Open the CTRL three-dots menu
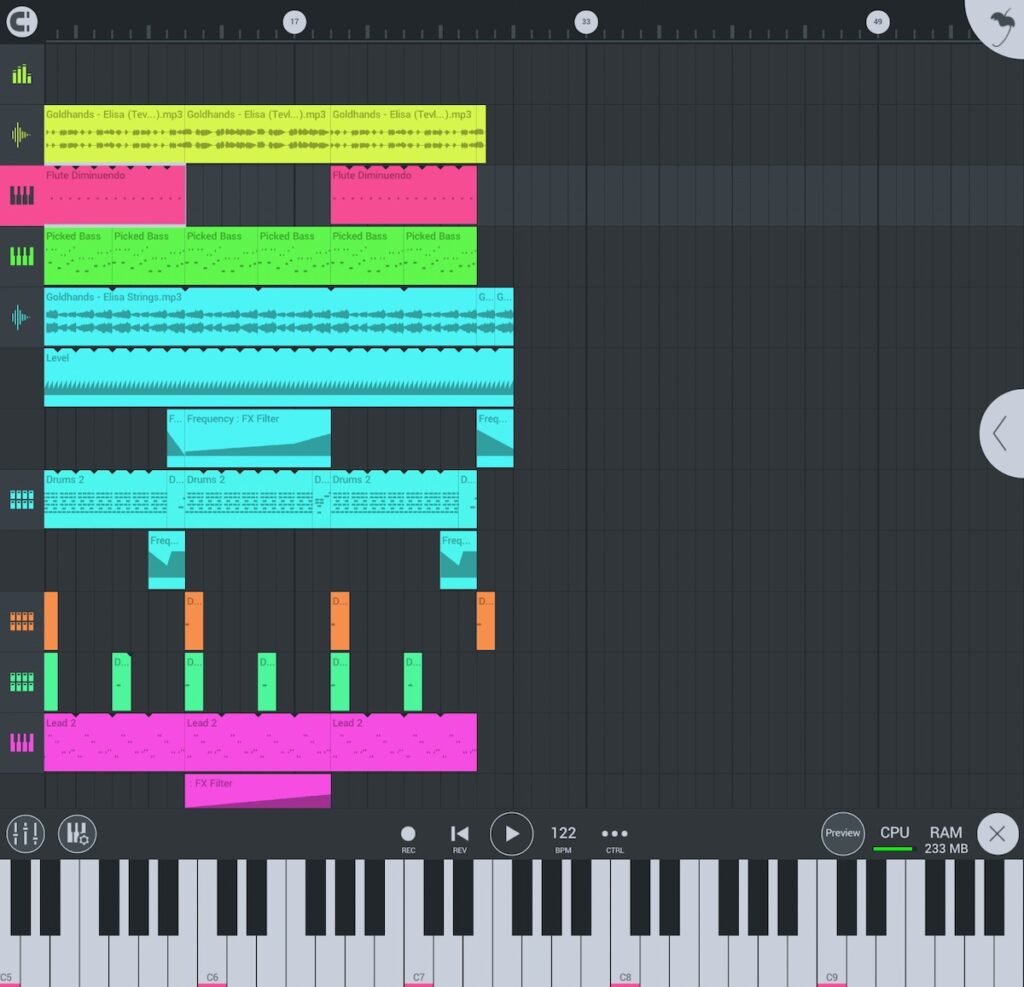The height and width of the screenshot is (987, 1024). 614,837
